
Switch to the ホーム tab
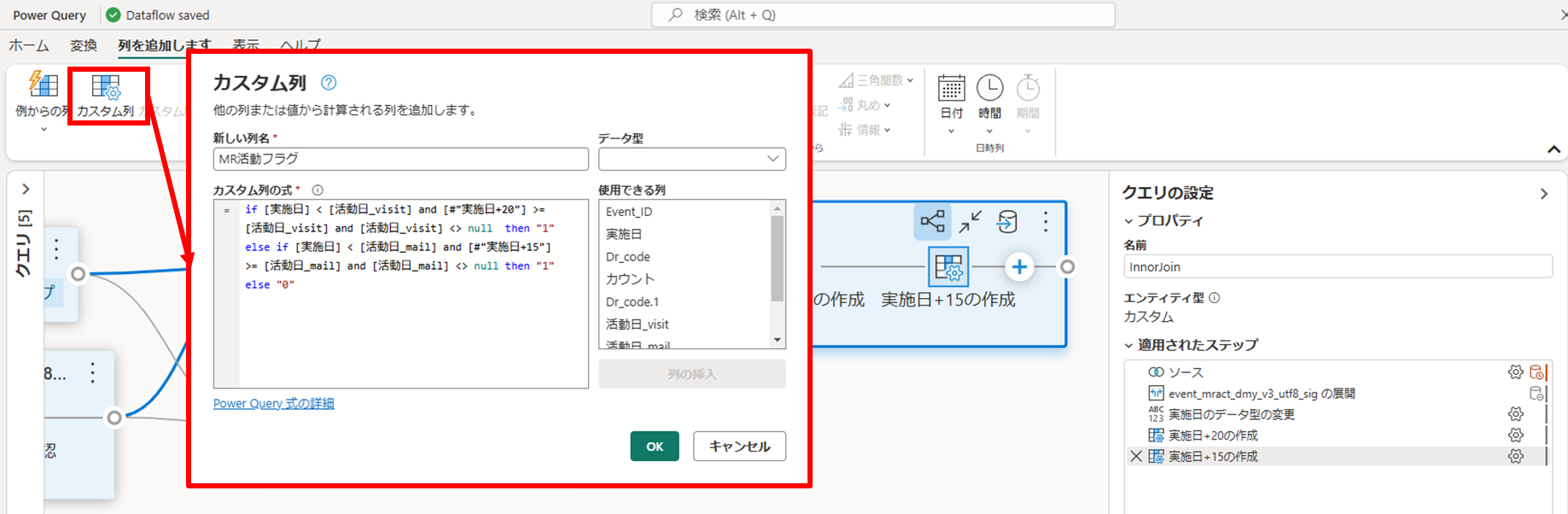(29, 45)
